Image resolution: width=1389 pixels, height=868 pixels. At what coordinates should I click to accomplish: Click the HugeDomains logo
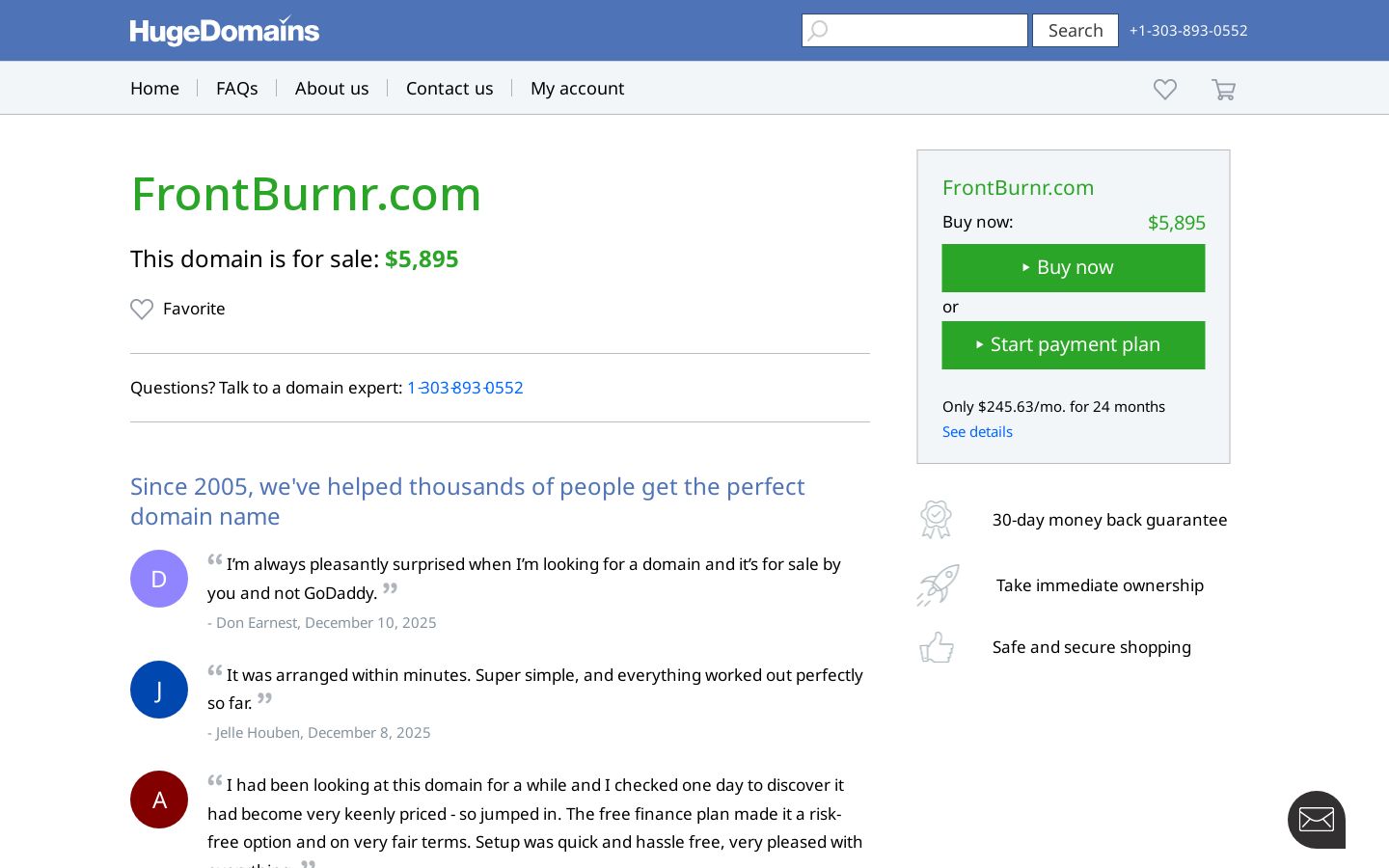pyautogui.click(x=225, y=31)
